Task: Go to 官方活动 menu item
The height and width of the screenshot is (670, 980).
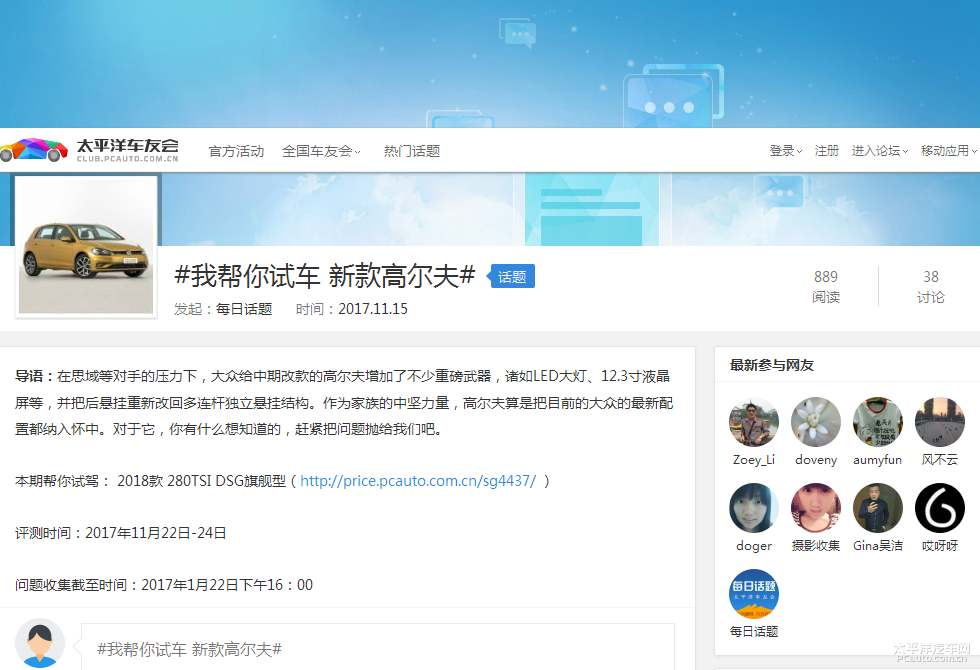Action: 236,151
